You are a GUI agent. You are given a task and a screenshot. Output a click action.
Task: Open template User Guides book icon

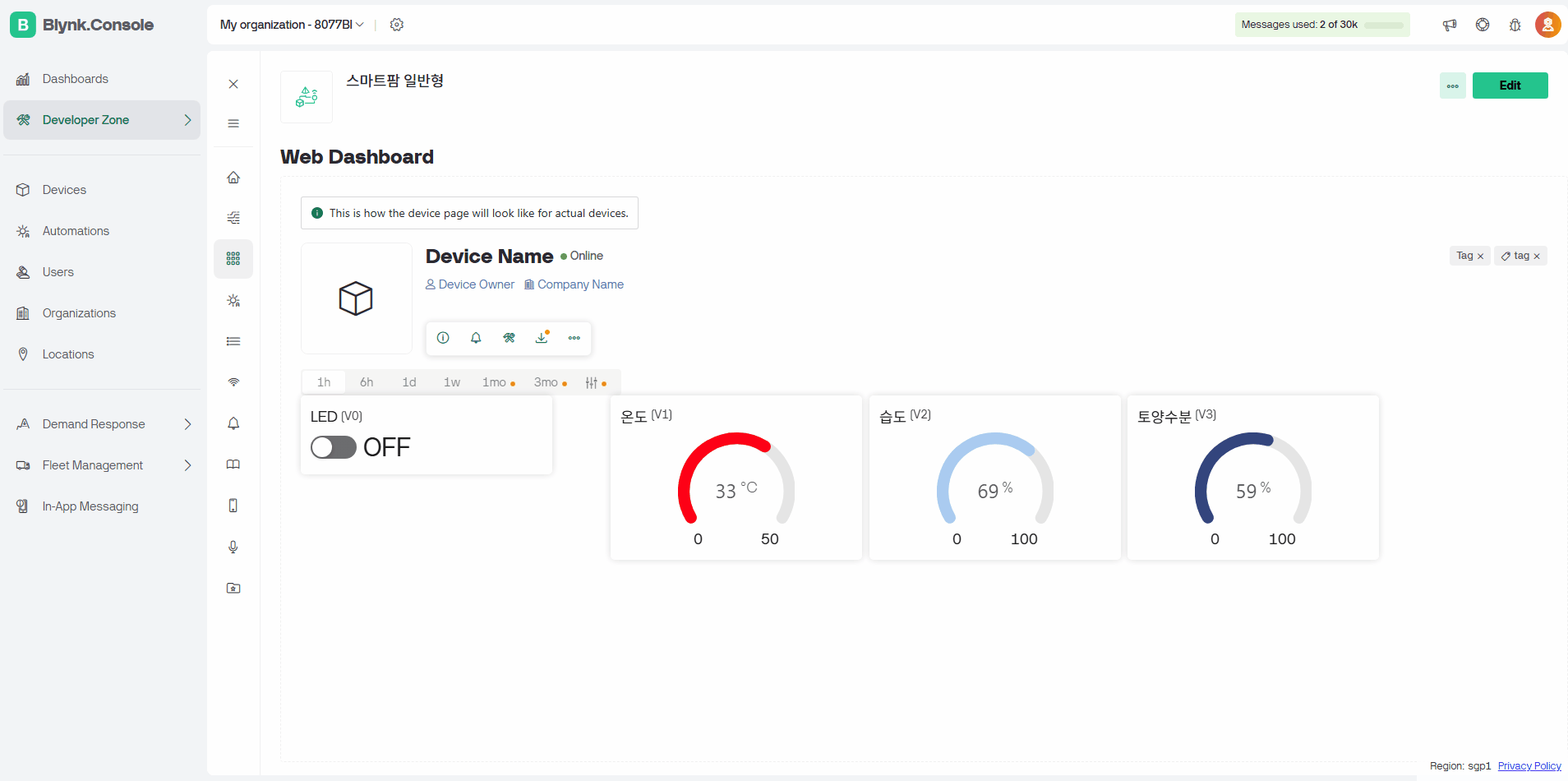pos(233,464)
